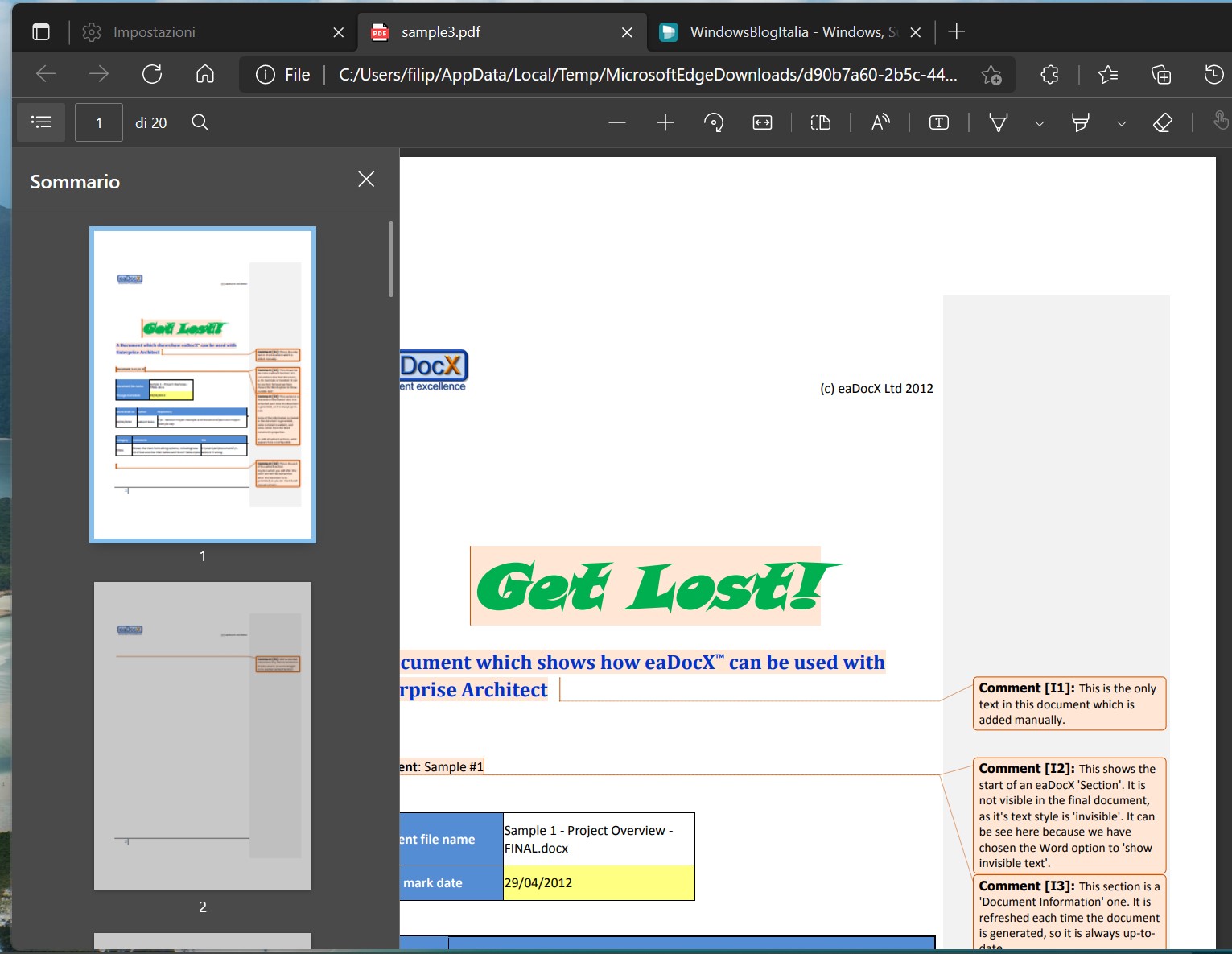
Task: Toggle the PDF table of contents sidebar
Action: (41, 122)
